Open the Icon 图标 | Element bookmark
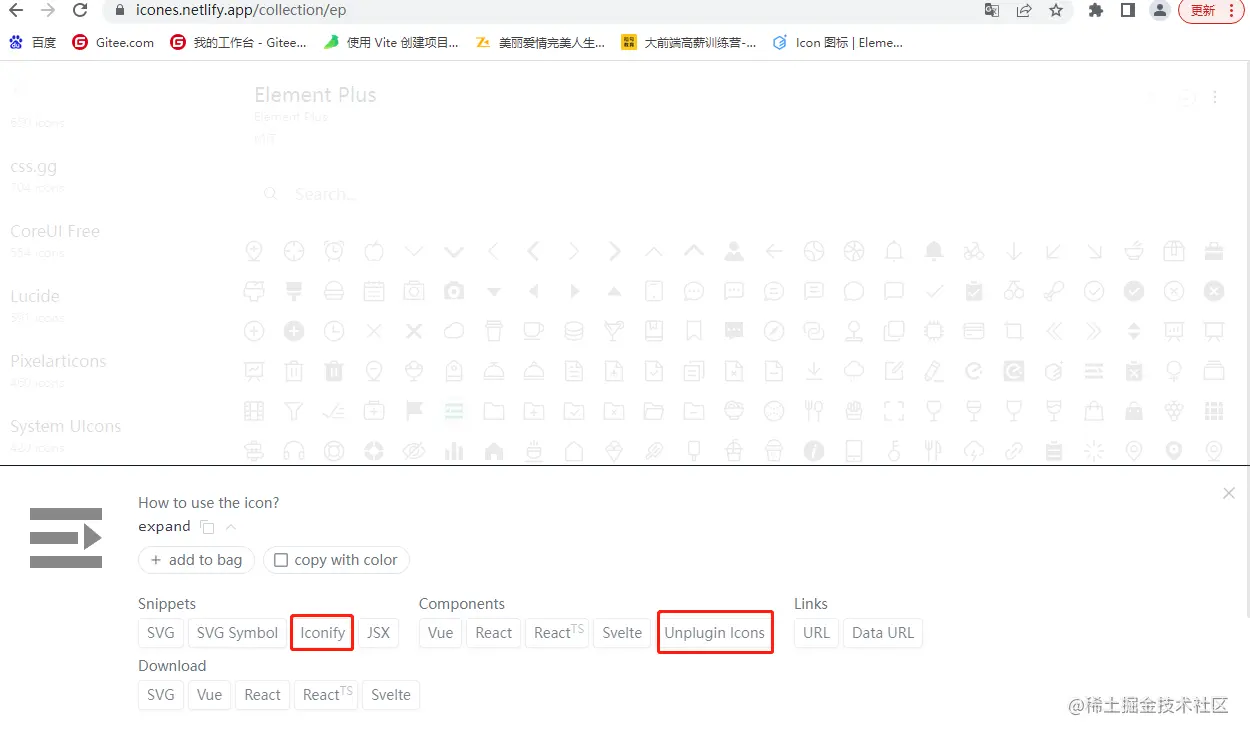 point(838,42)
